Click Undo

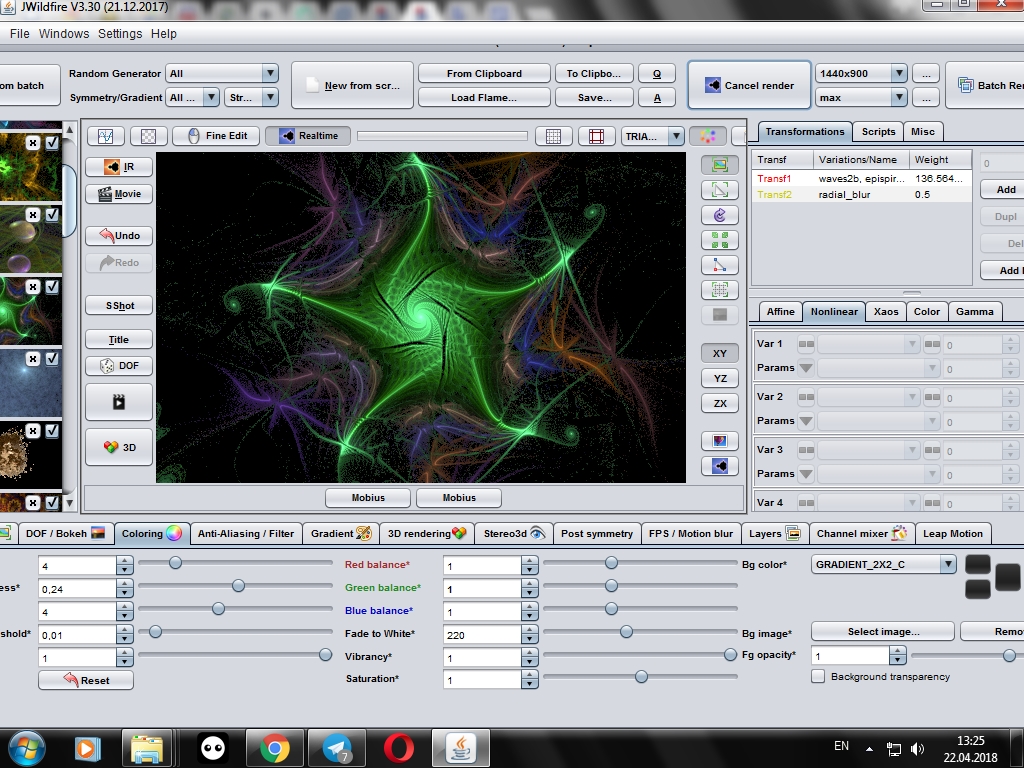tap(119, 236)
